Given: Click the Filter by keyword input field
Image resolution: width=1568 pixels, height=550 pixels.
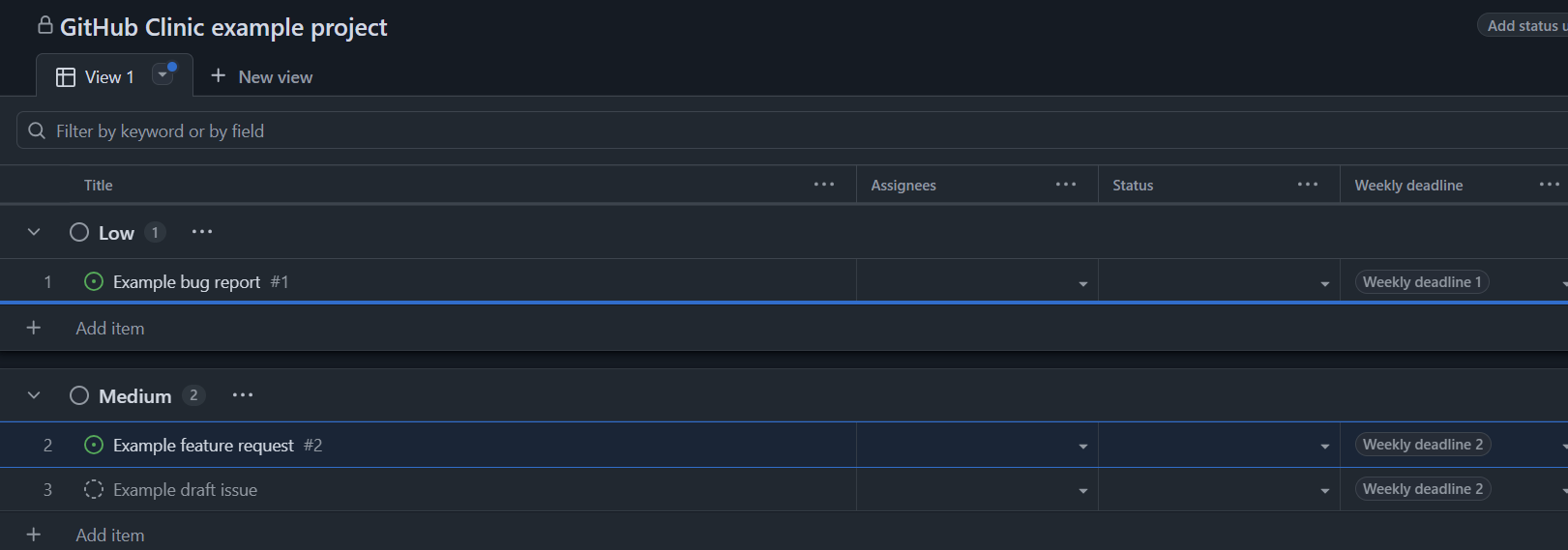Looking at the screenshot, I should (793, 130).
